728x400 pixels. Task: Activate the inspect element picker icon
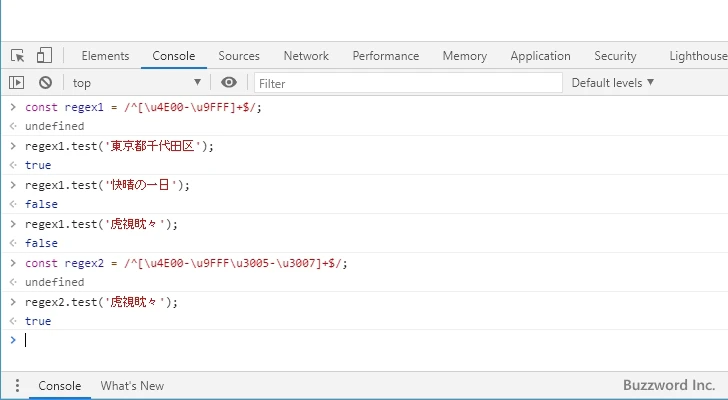point(18,56)
